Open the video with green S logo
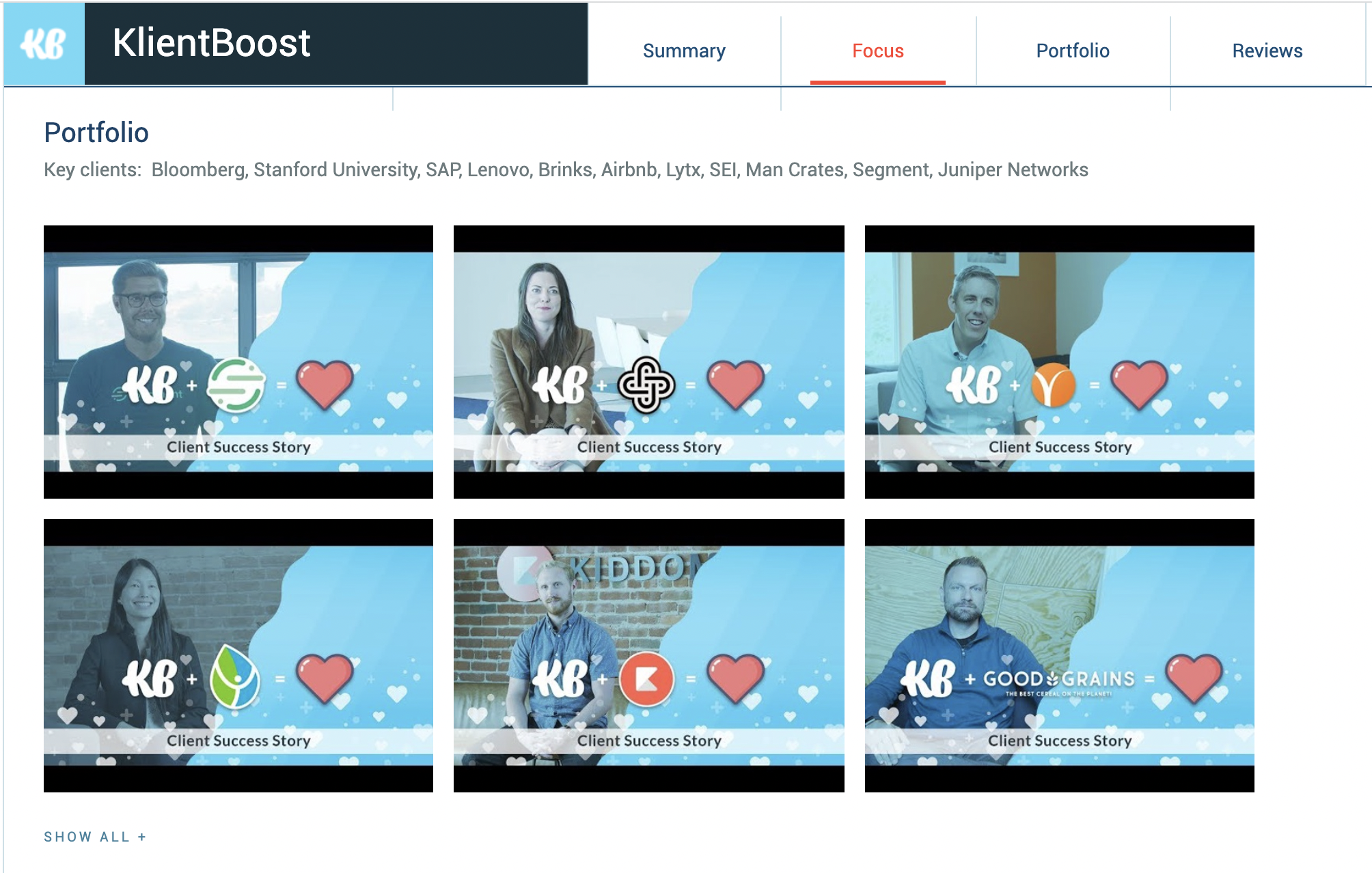 click(238, 362)
